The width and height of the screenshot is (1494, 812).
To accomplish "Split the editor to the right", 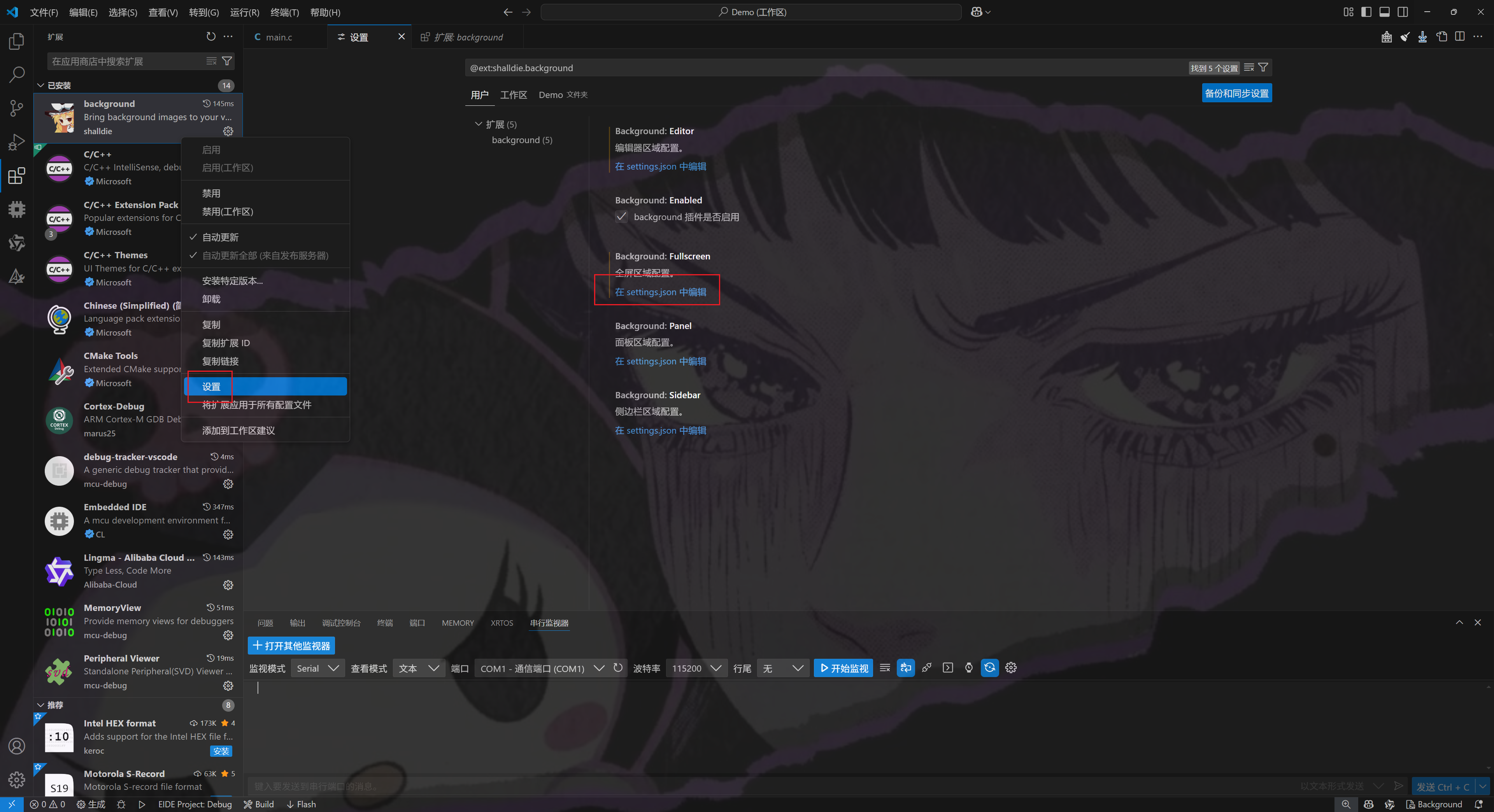I will coord(1460,37).
